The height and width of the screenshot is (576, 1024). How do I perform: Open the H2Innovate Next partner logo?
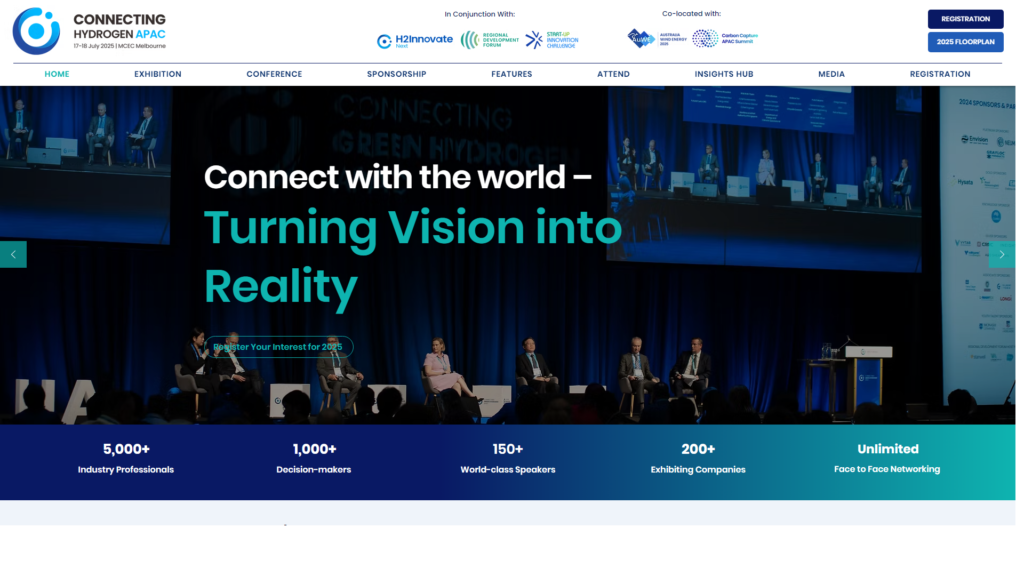pyautogui.click(x=415, y=40)
